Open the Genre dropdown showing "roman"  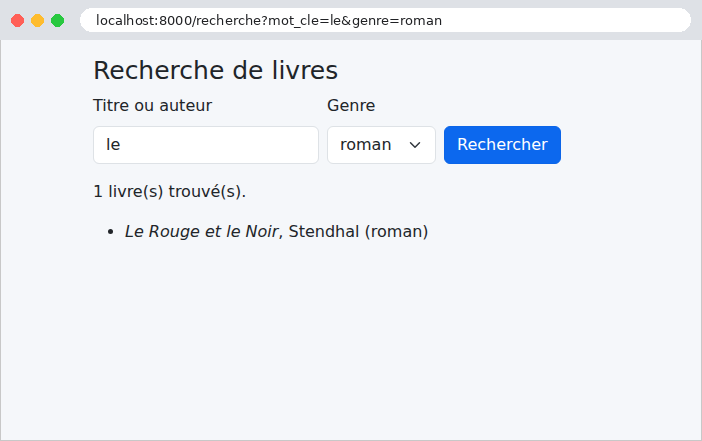pos(381,145)
